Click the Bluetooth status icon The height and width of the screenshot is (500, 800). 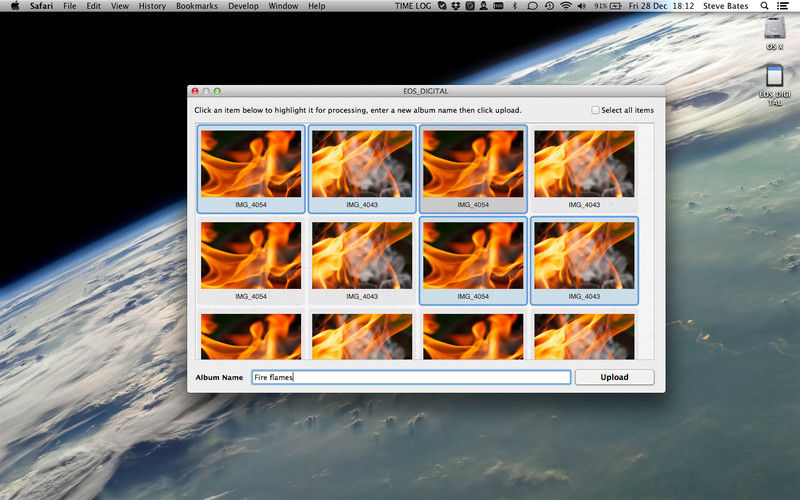[x=515, y=6]
